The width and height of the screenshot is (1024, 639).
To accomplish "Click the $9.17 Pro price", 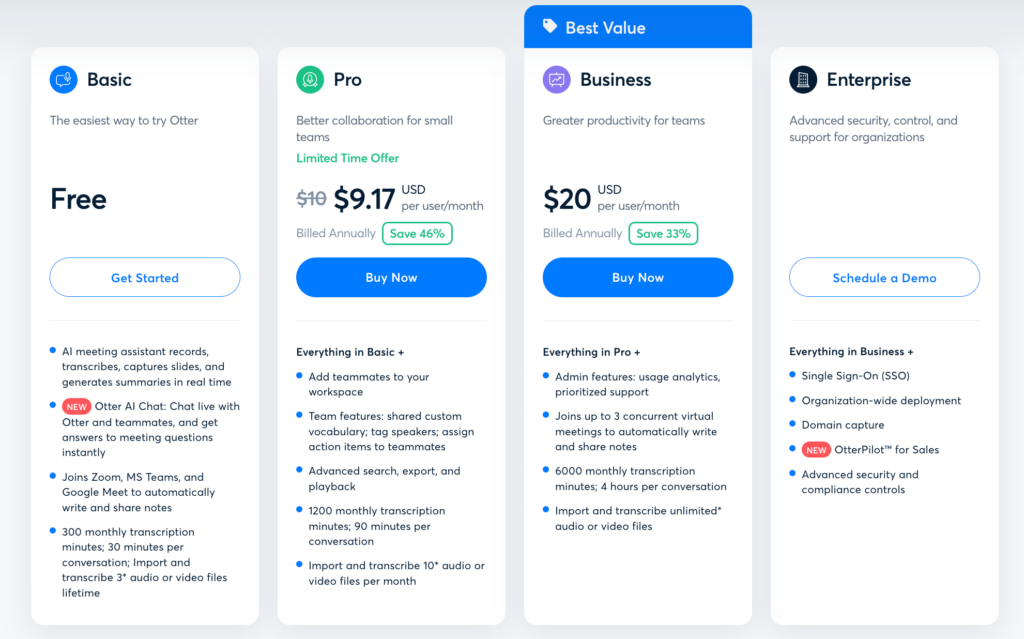I will (364, 199).
